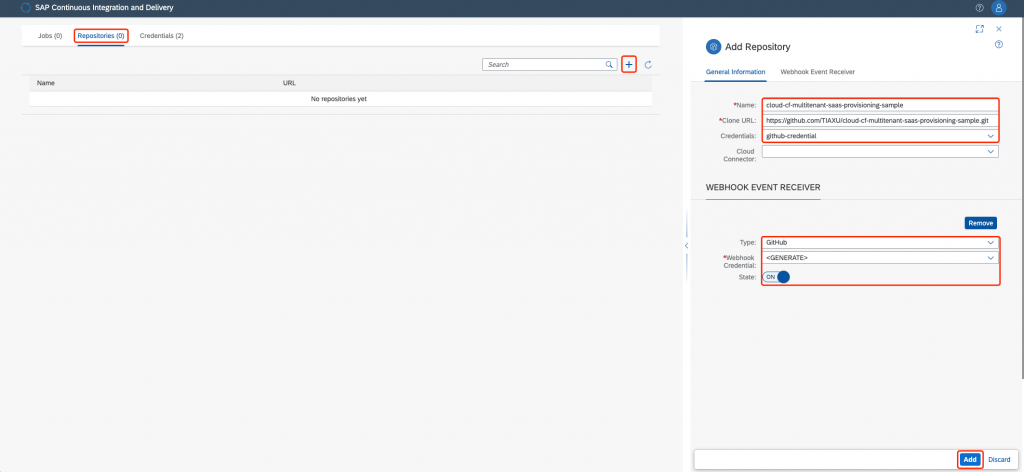Collapse the side panel with the splitter arrow
The height and width of the screenshot is (472, 1024).
click(686, 245)
